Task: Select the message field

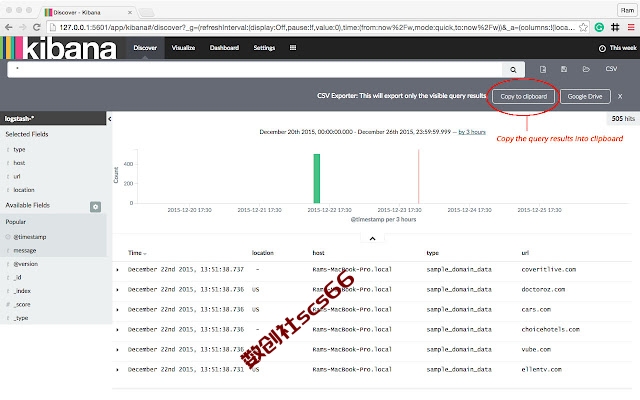Action: click(24, 250)
